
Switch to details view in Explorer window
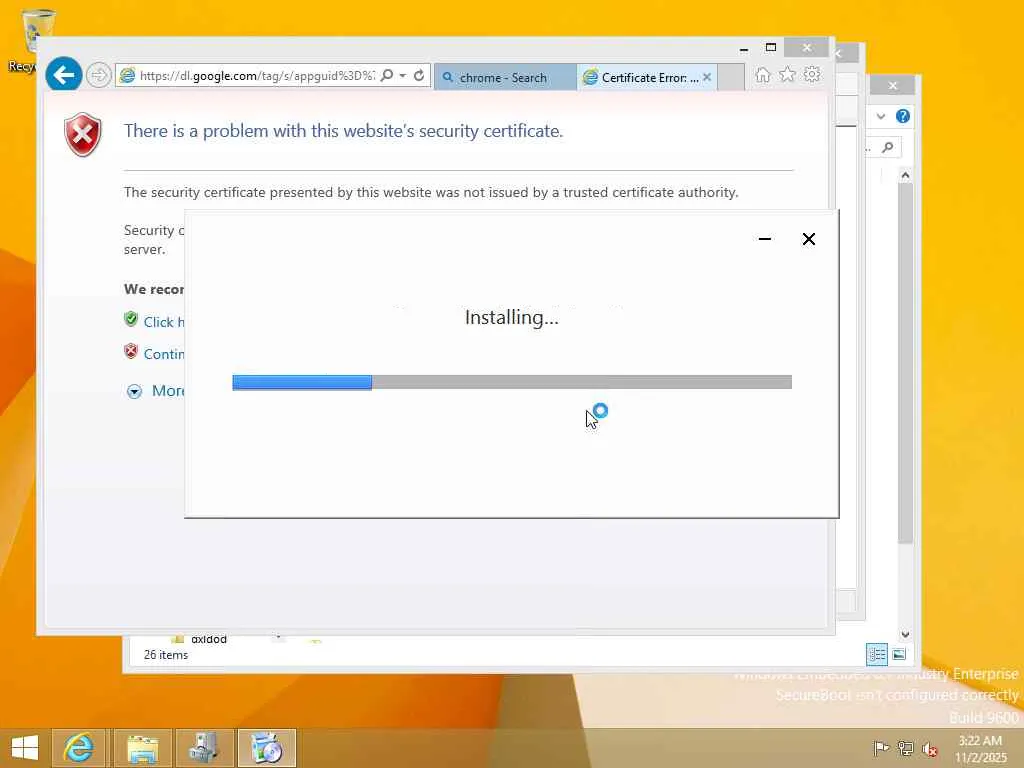[876, 654]
